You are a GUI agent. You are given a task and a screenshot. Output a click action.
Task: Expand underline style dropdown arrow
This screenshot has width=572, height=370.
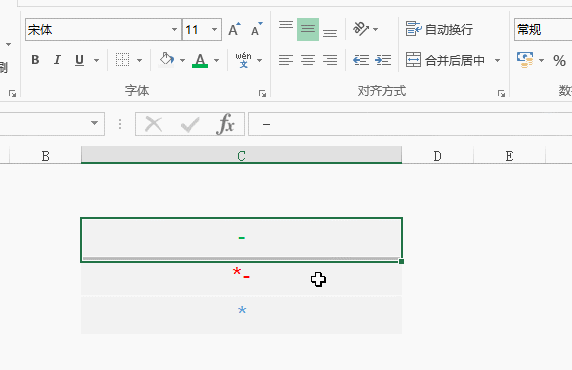point(96,60)
